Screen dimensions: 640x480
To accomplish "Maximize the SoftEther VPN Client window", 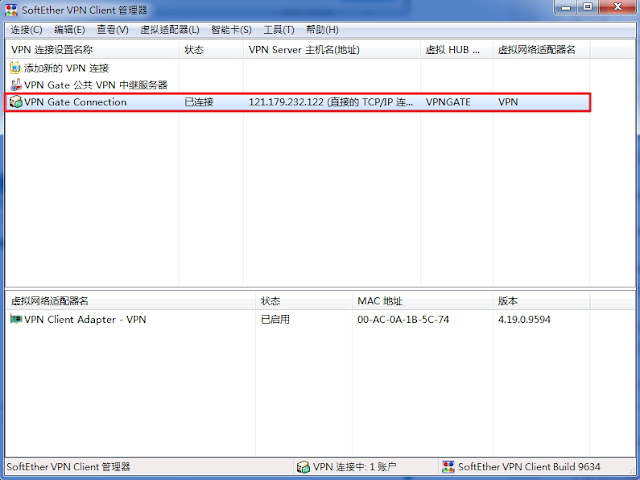I will point(588,7).
